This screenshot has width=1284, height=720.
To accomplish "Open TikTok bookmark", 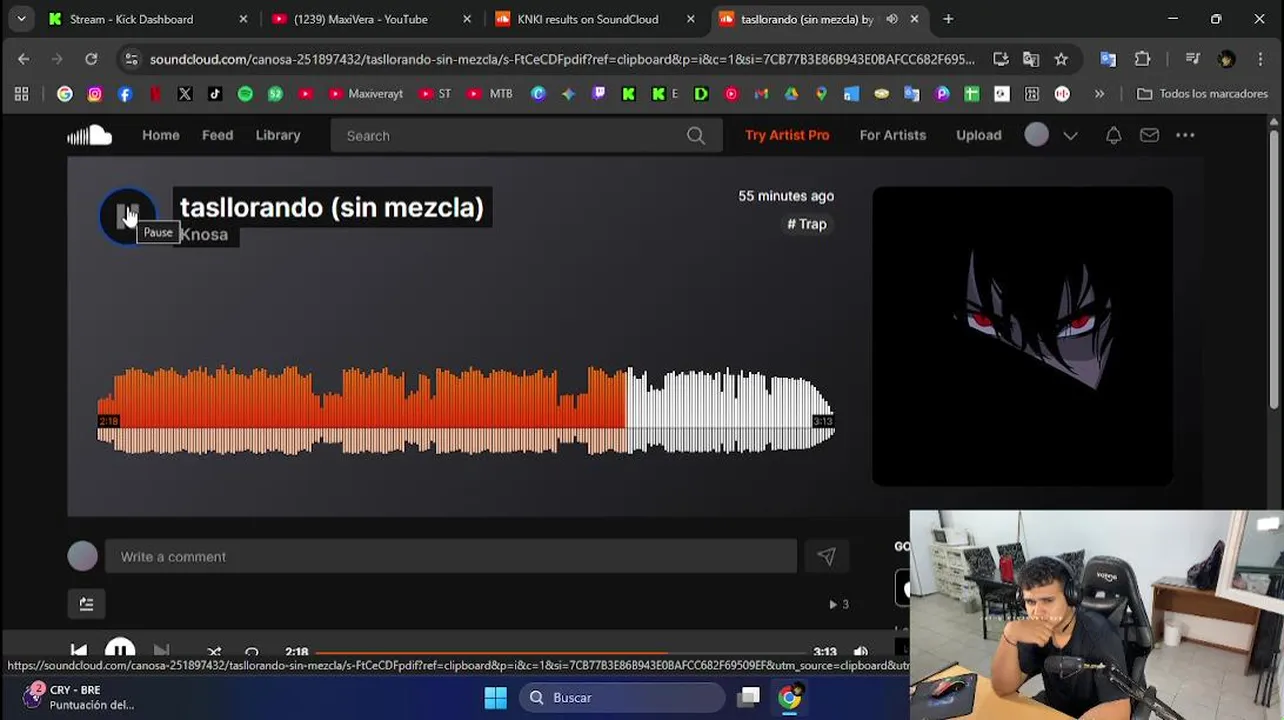I will point(215,94).
